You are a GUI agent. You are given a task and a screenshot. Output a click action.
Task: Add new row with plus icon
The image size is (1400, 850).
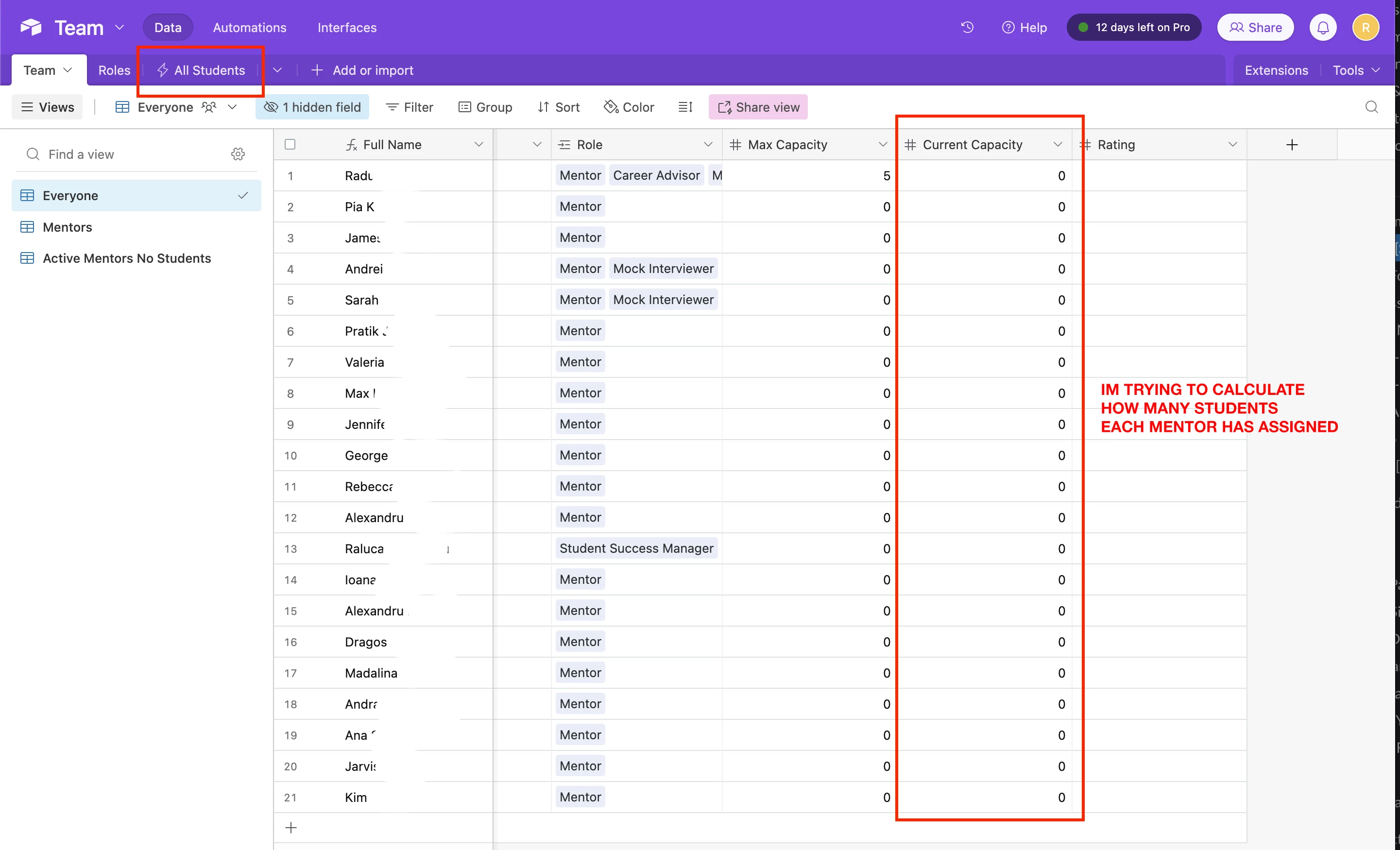[x=291, y=827]
